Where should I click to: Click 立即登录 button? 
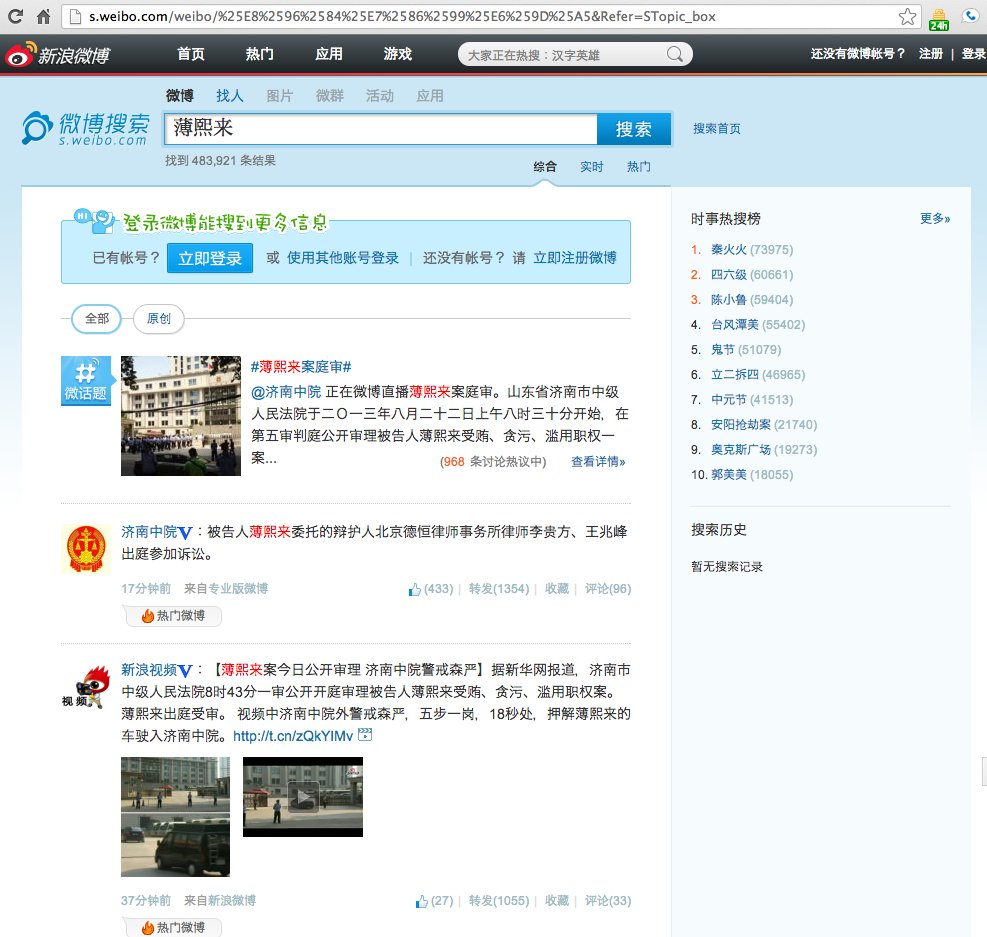click(x=210, y=258)
